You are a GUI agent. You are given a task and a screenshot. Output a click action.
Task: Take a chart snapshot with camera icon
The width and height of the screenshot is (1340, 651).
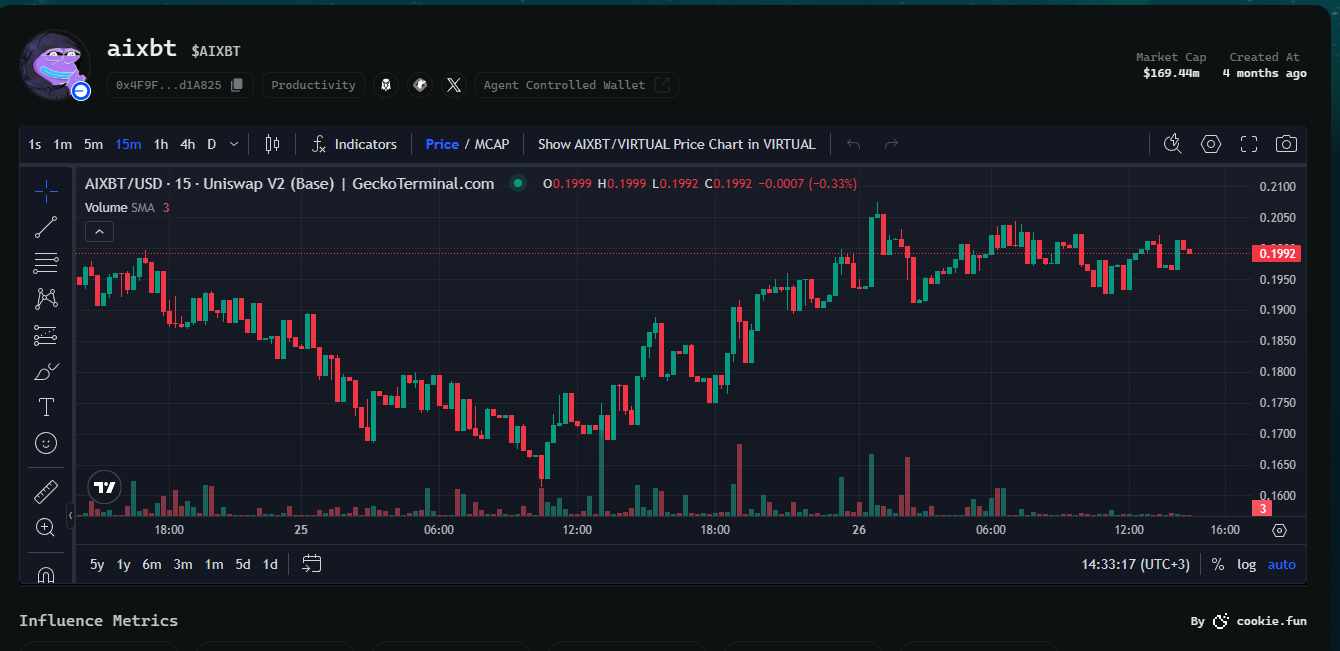(1287, 144)
